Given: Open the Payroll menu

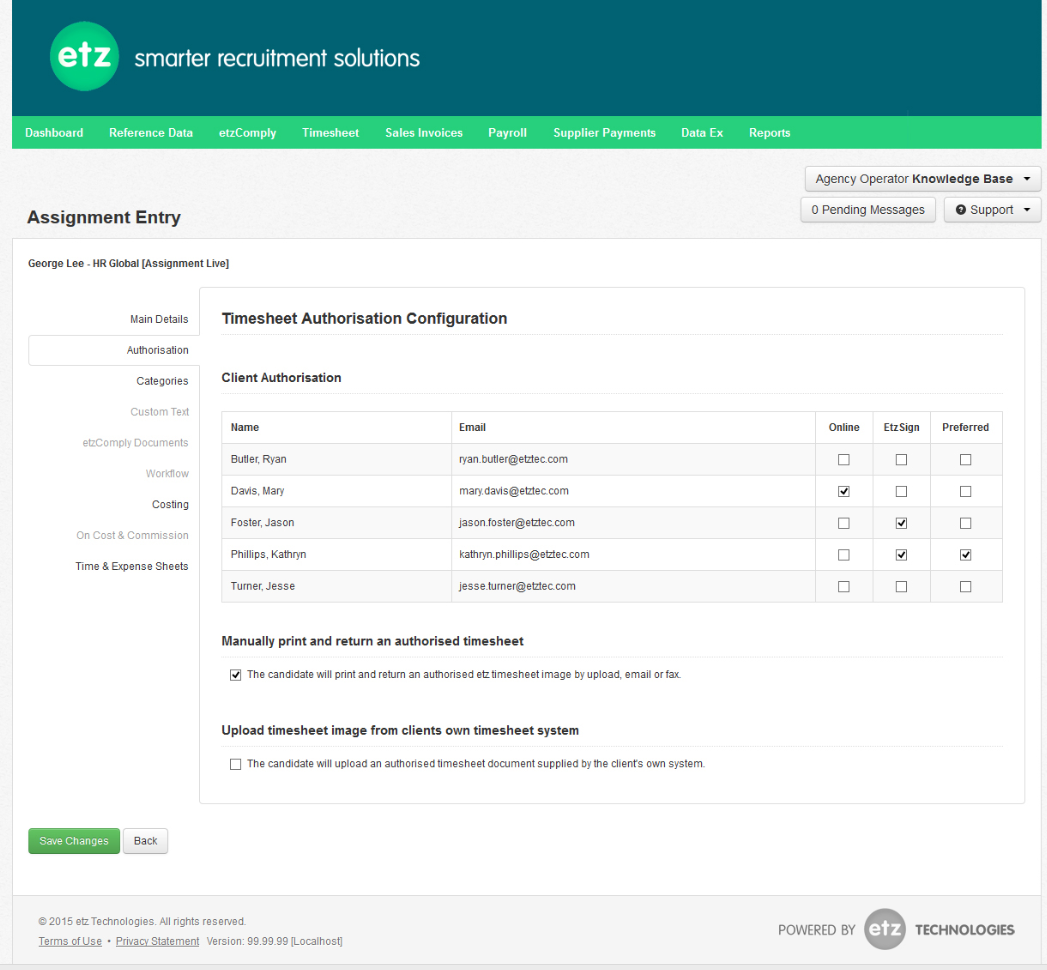Looking at the screenshot, I should click(507, 133).
